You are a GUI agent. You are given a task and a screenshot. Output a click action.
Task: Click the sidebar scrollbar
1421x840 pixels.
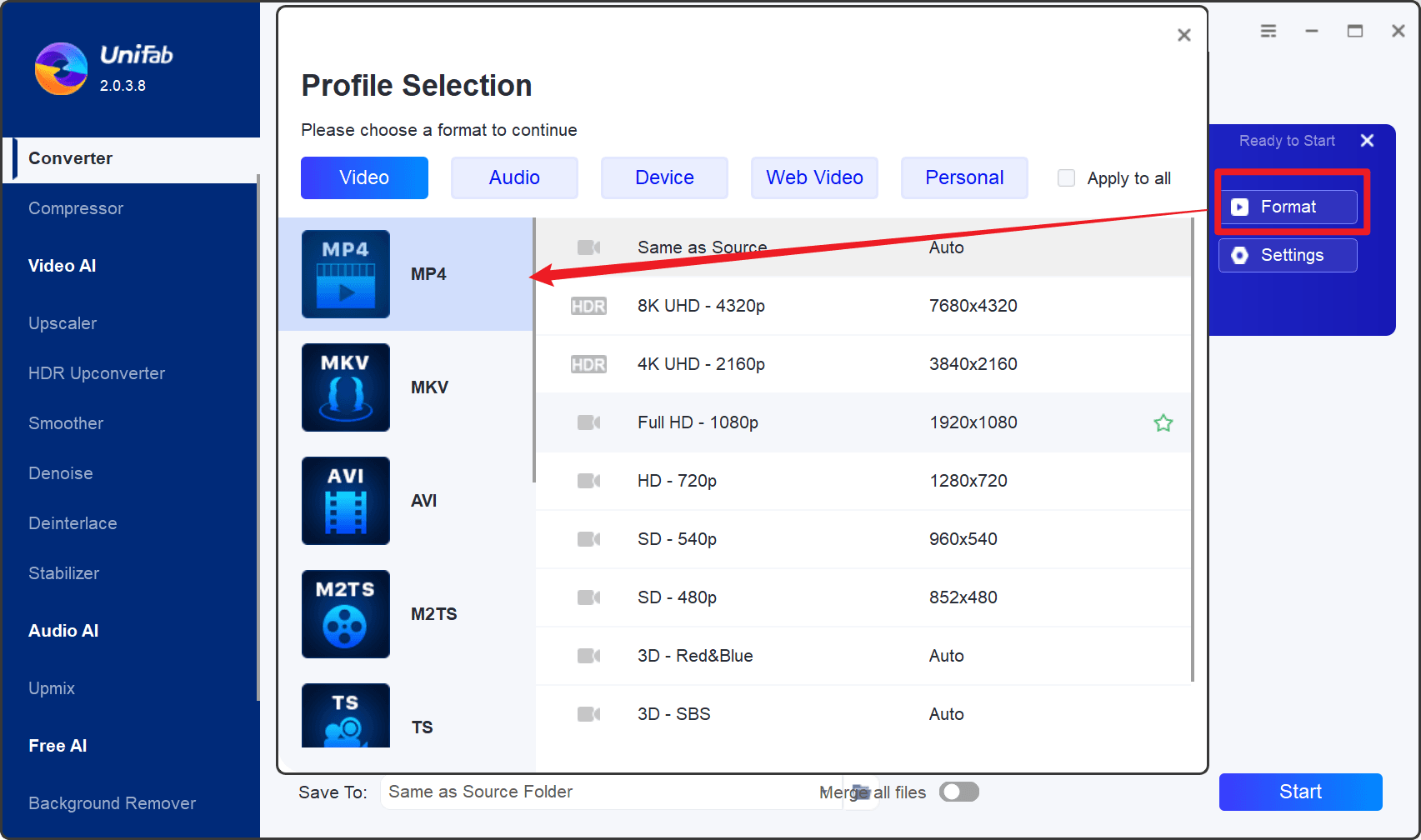tap(258, 437)
